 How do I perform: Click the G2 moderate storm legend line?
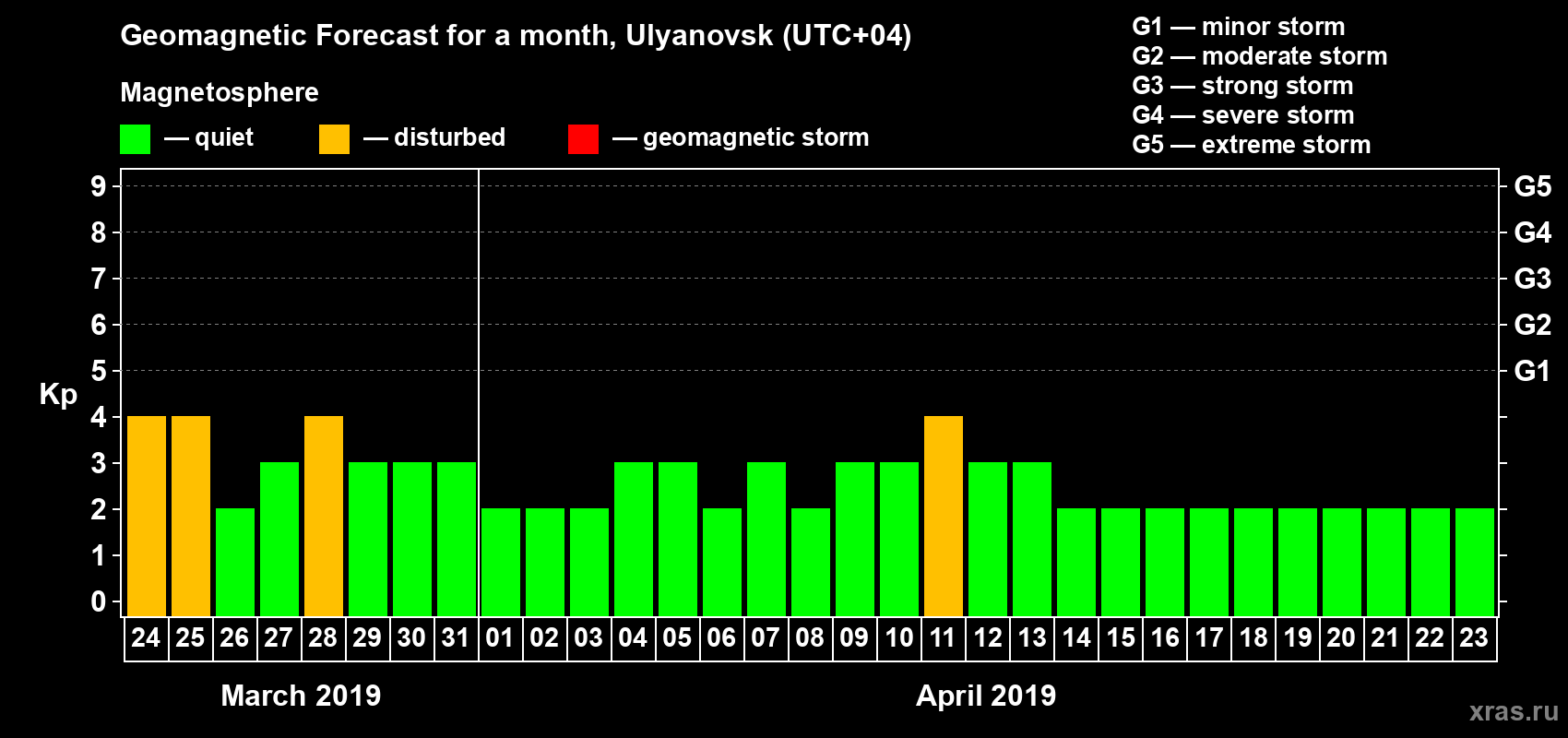1260,56
